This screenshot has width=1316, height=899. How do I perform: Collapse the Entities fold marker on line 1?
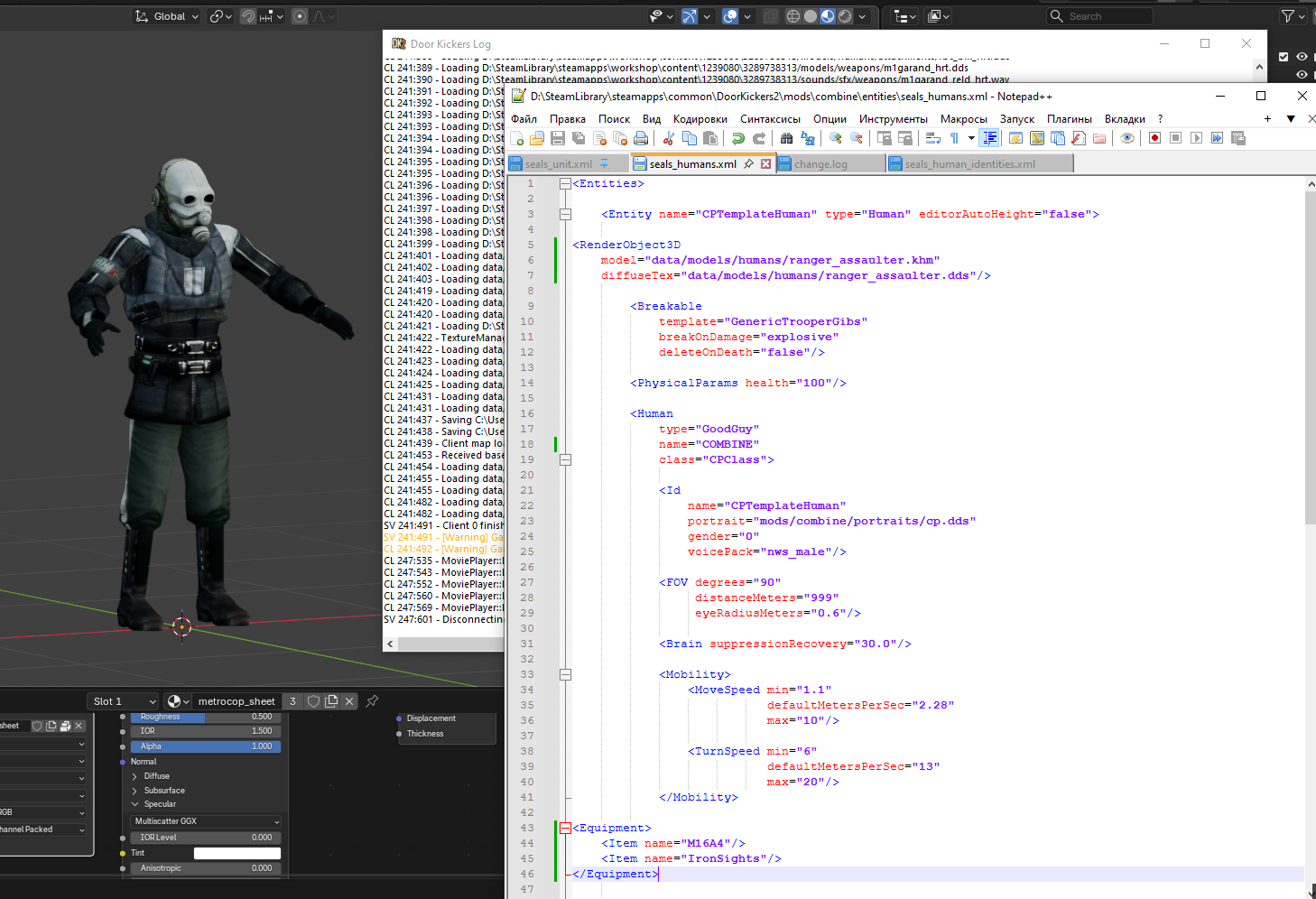tap(565, 183)
